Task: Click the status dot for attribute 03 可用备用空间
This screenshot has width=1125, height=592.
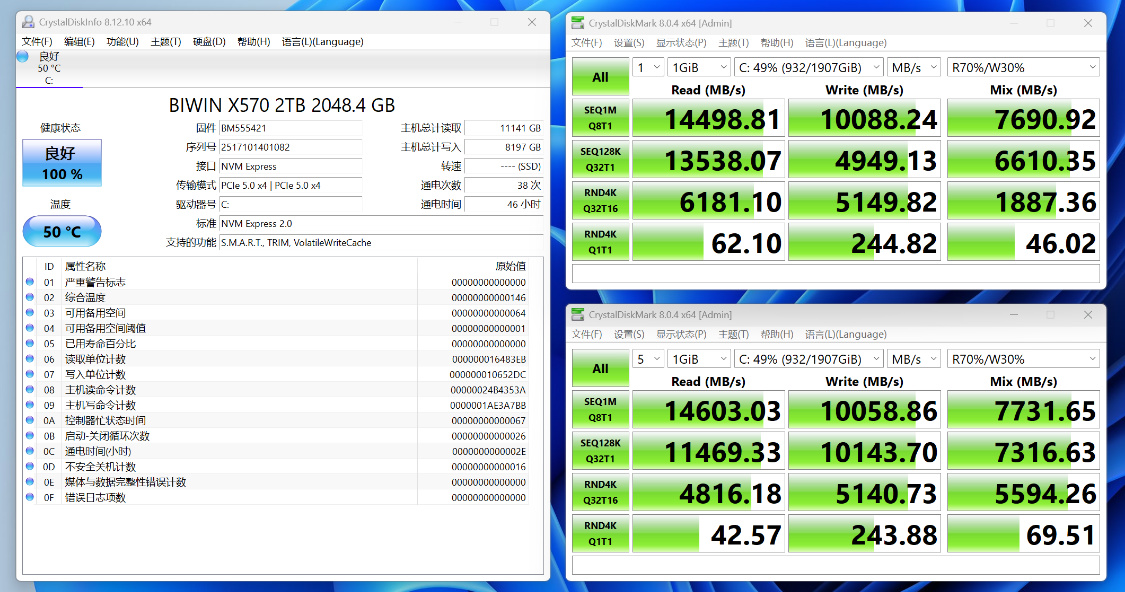Action: point(30,313)
